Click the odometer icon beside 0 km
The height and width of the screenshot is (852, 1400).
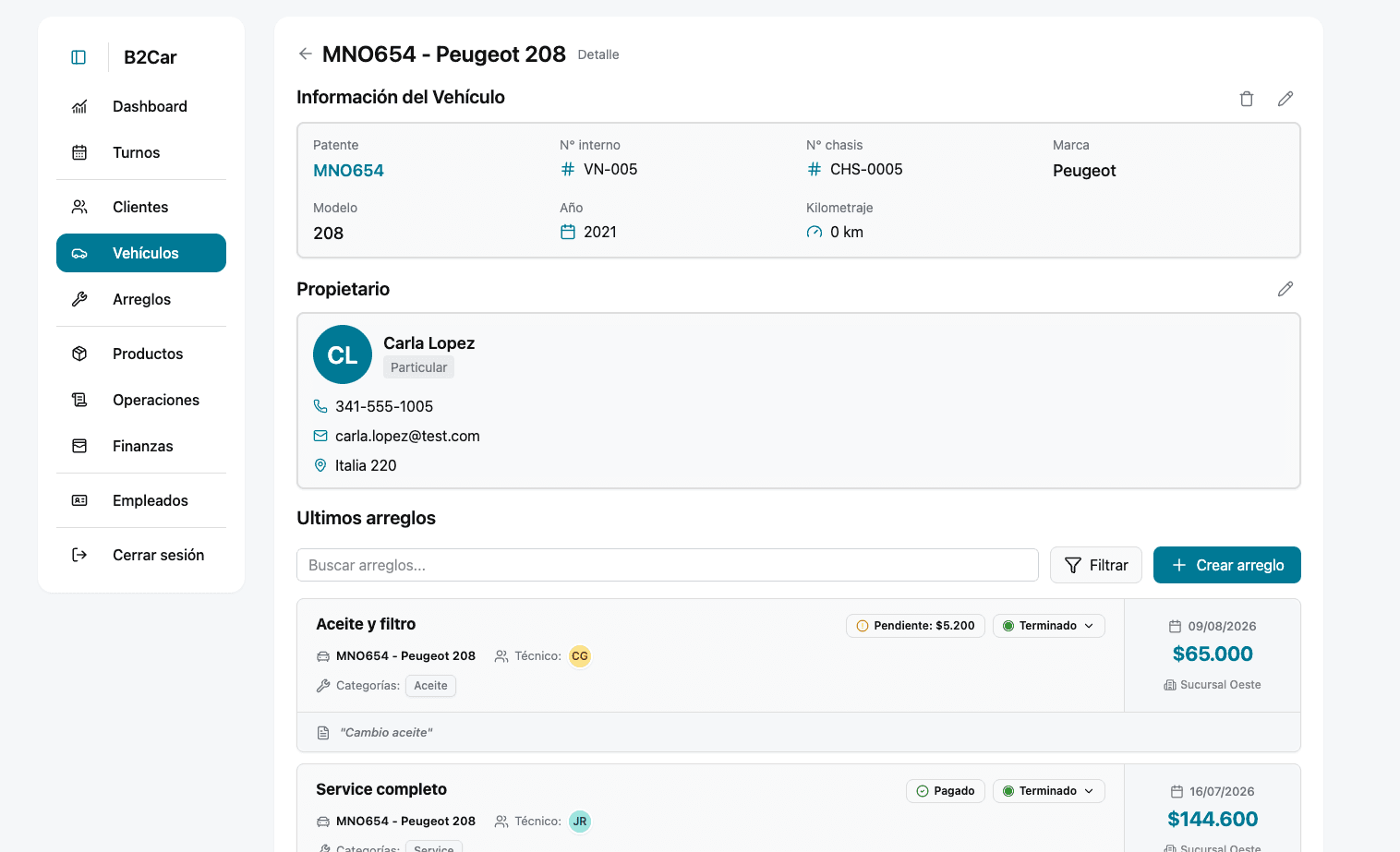coord(815,232)
